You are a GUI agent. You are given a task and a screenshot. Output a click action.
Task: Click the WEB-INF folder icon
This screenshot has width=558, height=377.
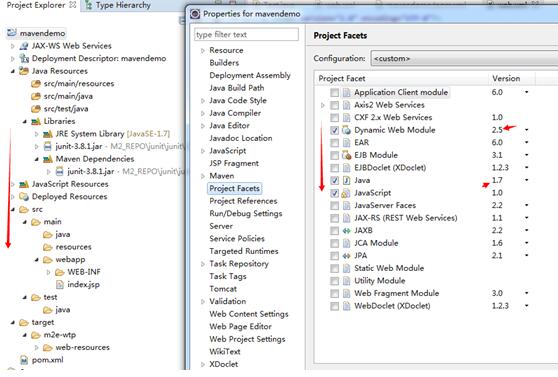pos(60,272)
